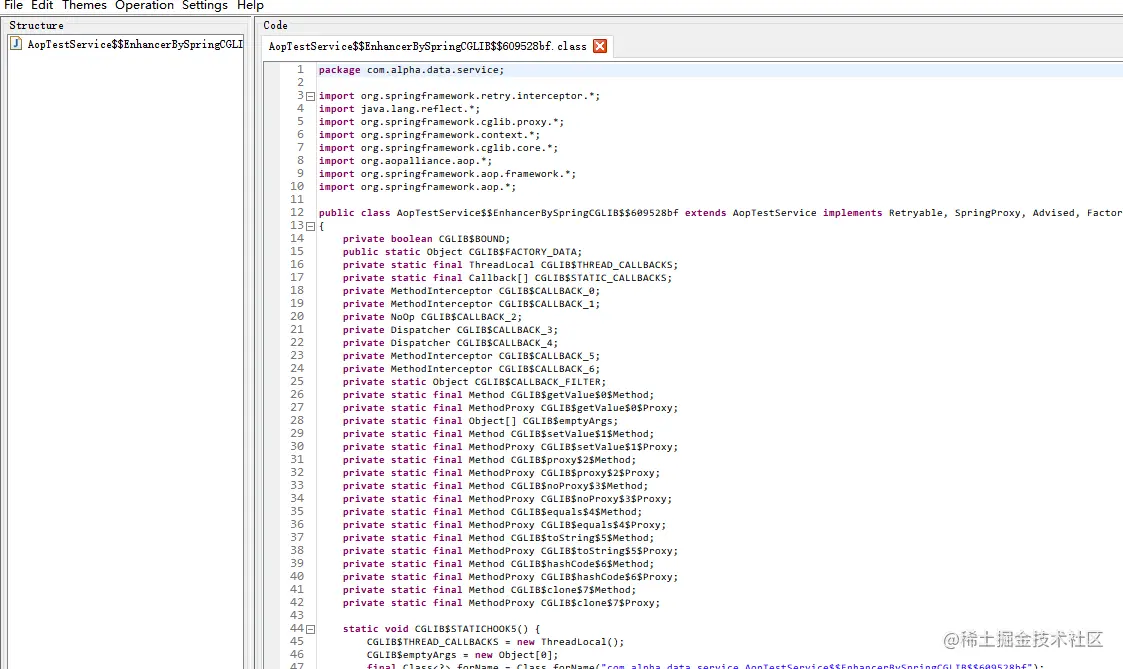Click the public class declaration on line 12
This screenshot has height=669, width=1123.
[x=720, y=213]
